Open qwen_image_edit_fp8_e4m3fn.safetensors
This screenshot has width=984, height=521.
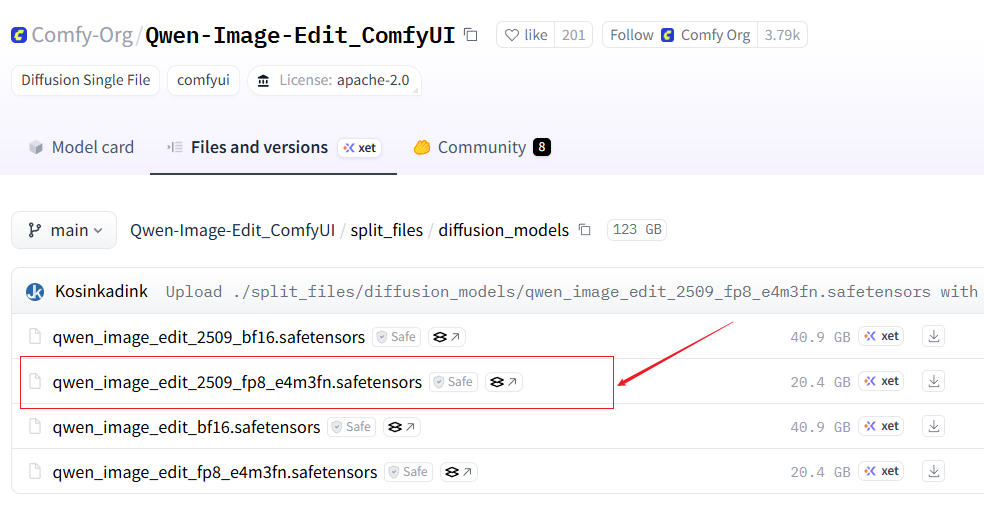(x=215, y=472)
